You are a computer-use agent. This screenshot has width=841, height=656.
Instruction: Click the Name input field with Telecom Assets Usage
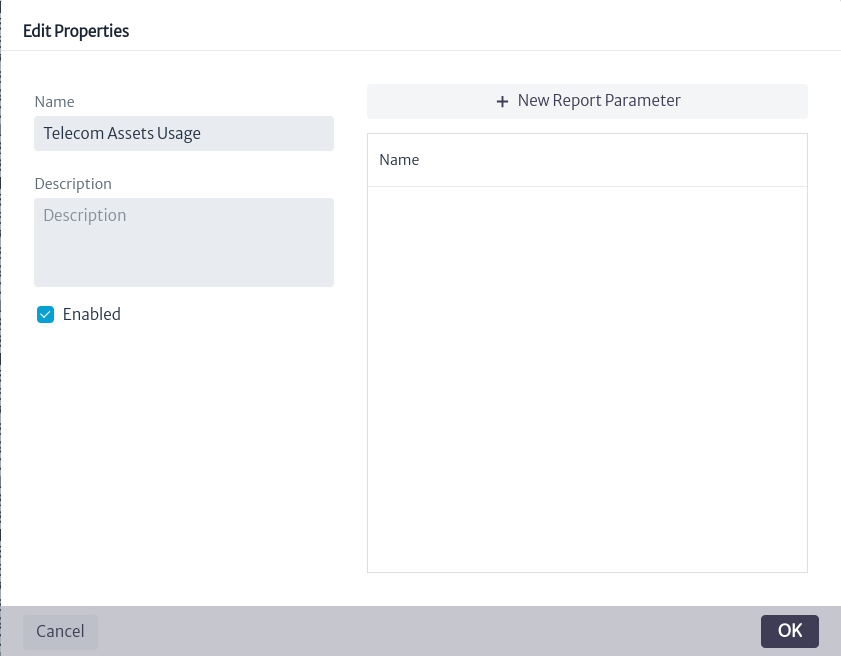click(184, 134)
